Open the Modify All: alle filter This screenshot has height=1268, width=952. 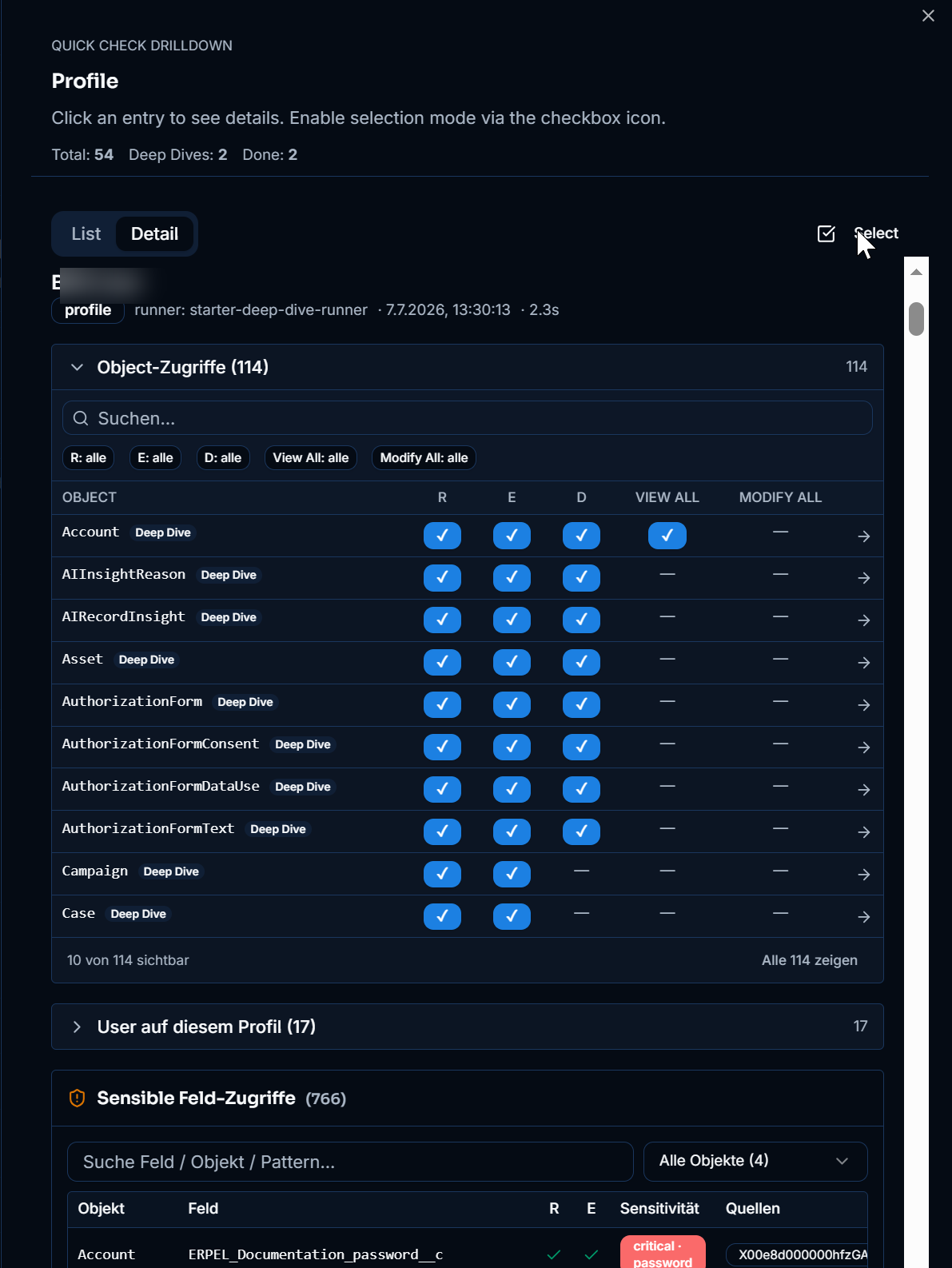coord(424,458)
